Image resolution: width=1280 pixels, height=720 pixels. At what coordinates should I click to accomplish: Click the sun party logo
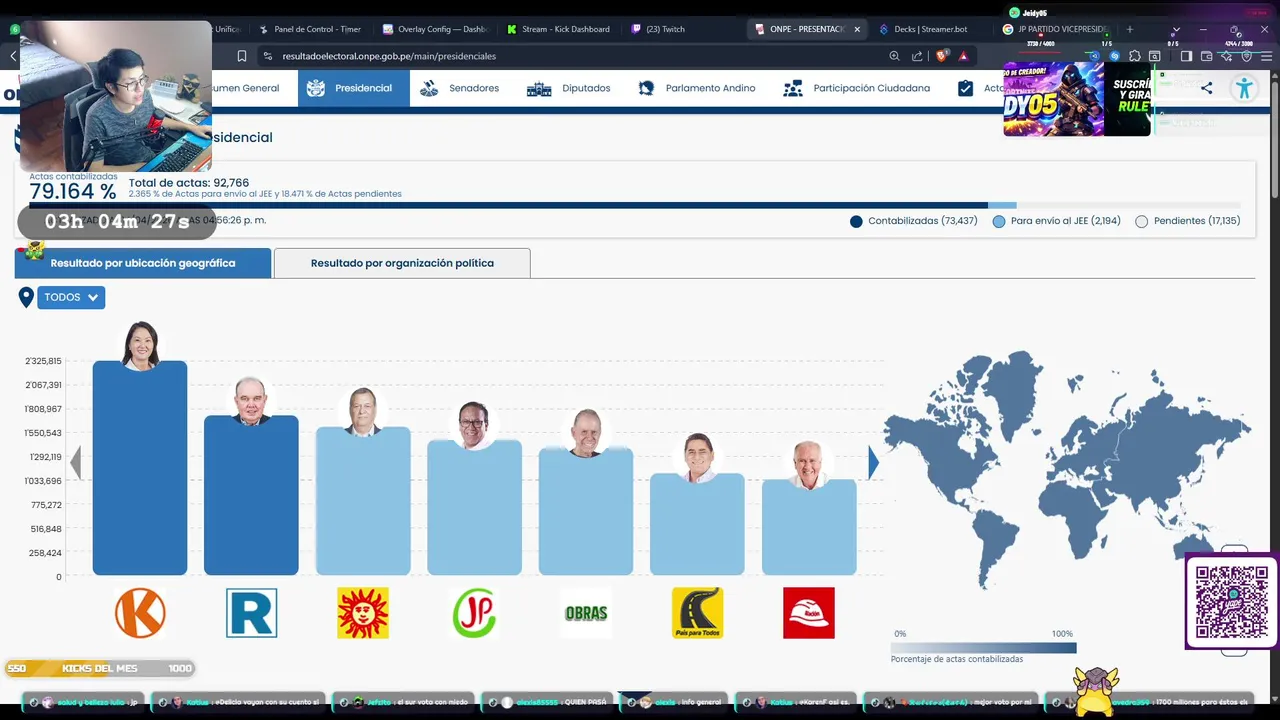click(x=363, y=613)
